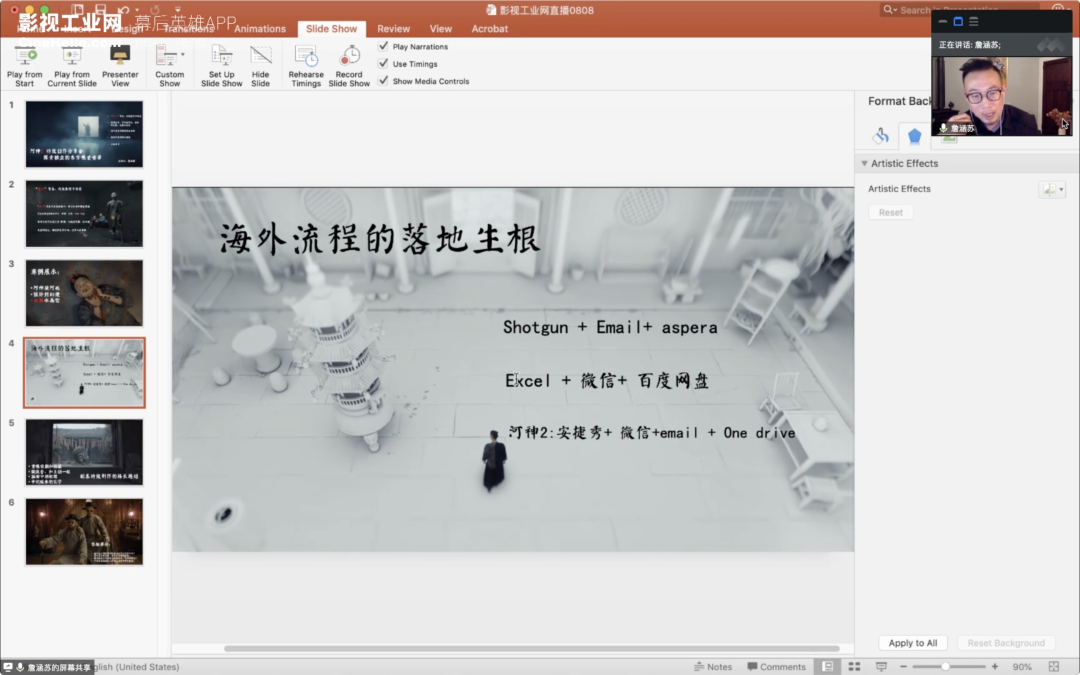
Task: Switch to the Acrobat ribbon tab
Action: coord(490,29)
